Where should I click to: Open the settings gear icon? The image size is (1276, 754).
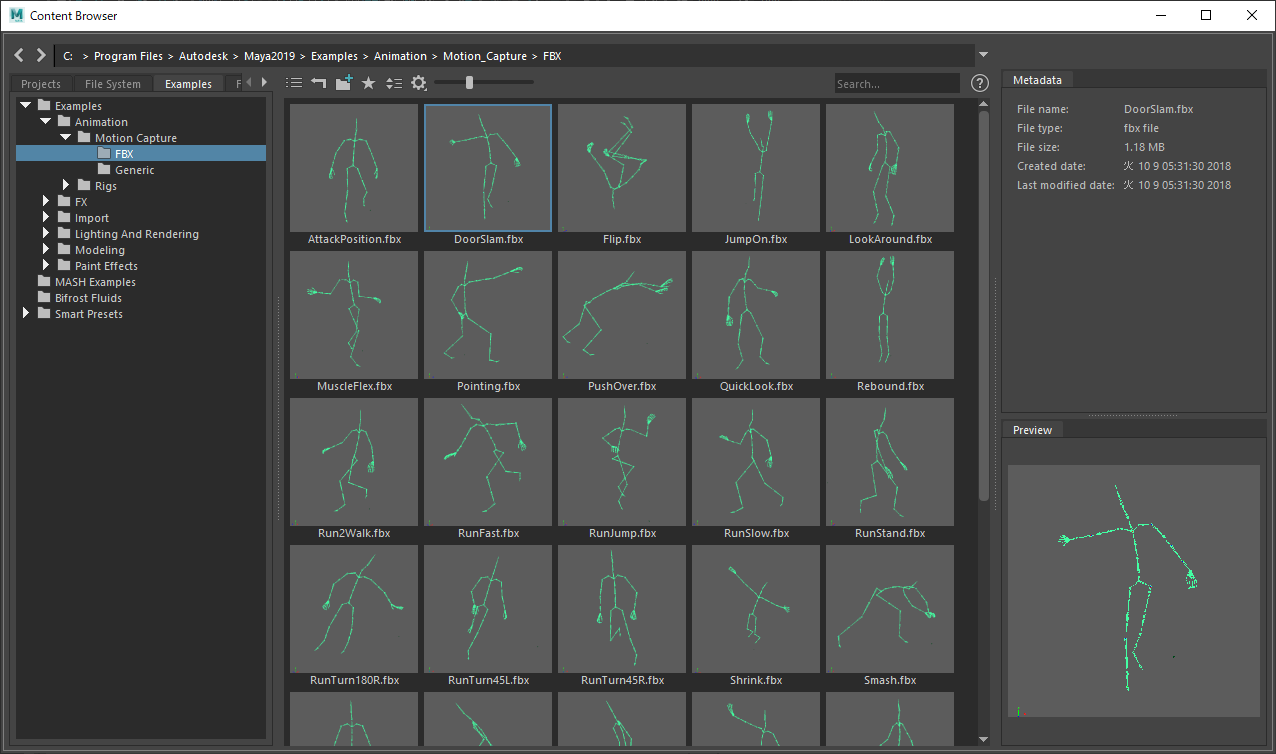point(419,83)
